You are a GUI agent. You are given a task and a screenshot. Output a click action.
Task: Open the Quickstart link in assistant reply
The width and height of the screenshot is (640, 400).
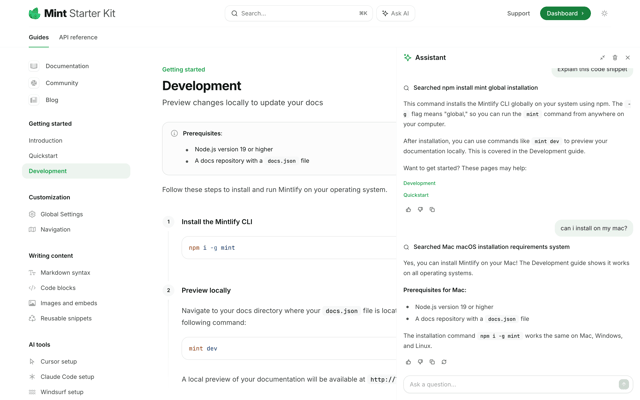click(416, 195)
